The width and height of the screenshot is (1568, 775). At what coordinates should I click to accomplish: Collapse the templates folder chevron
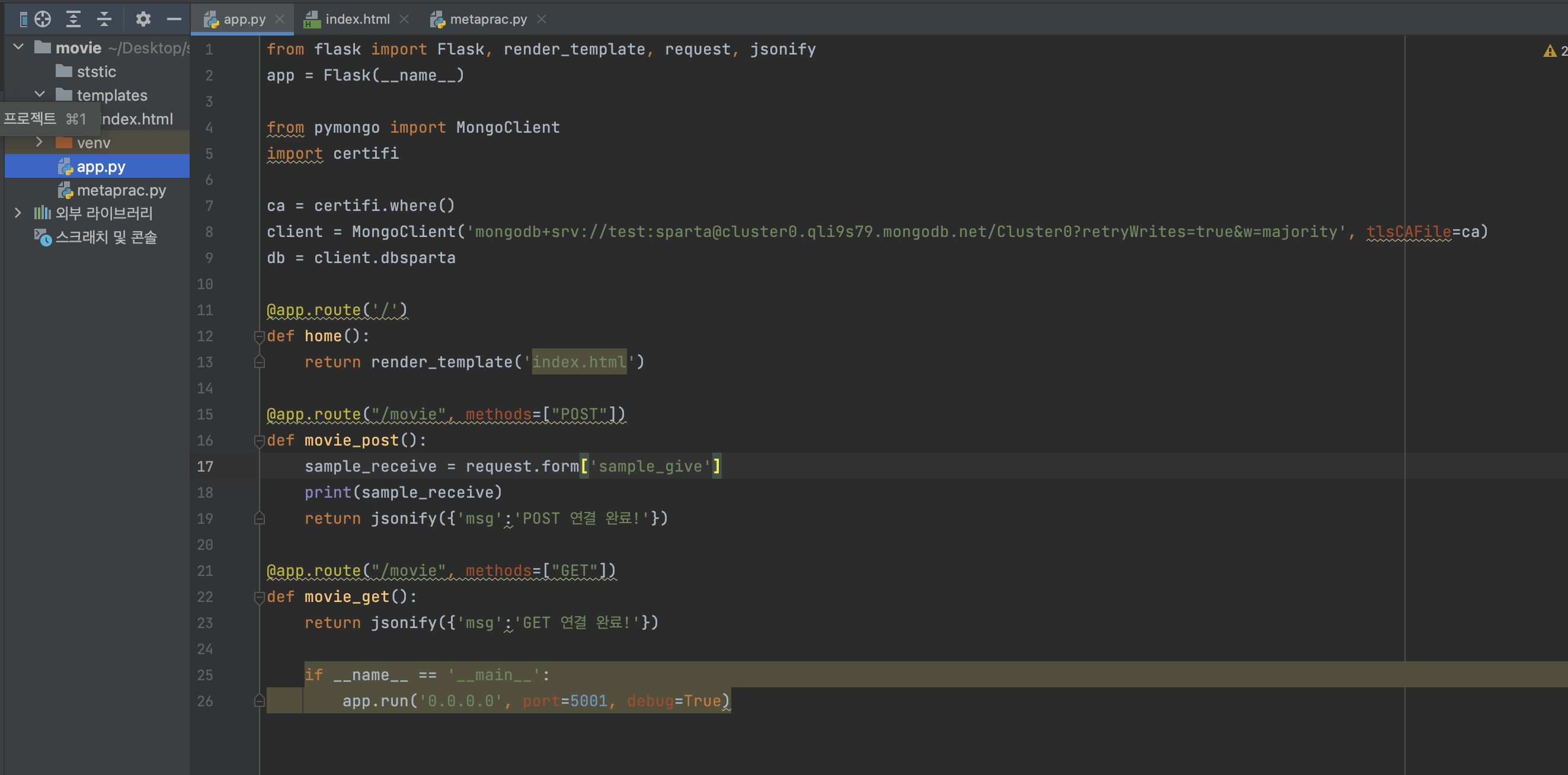point(40,94)
